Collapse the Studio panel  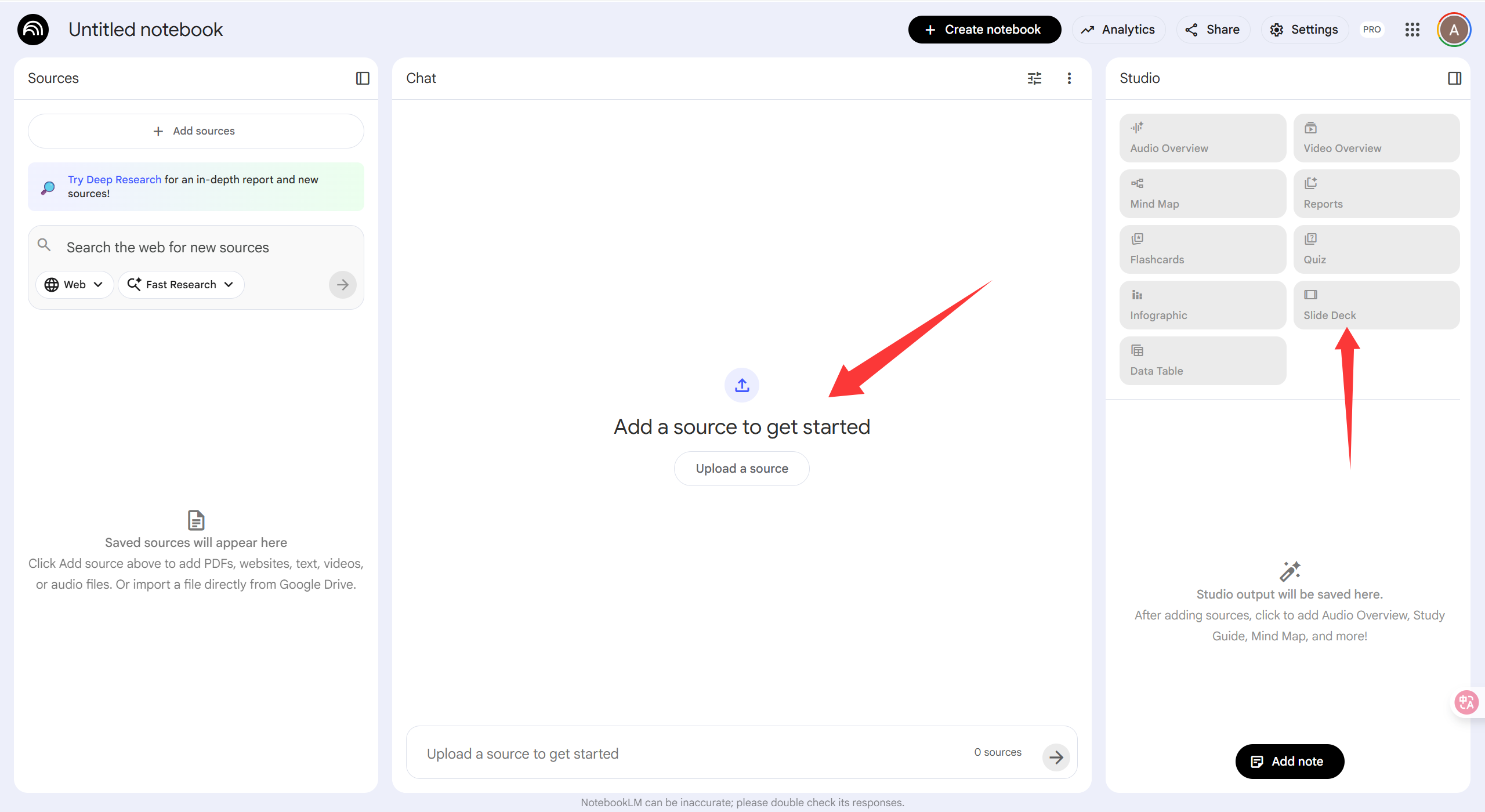click(x=1454, y=78)
